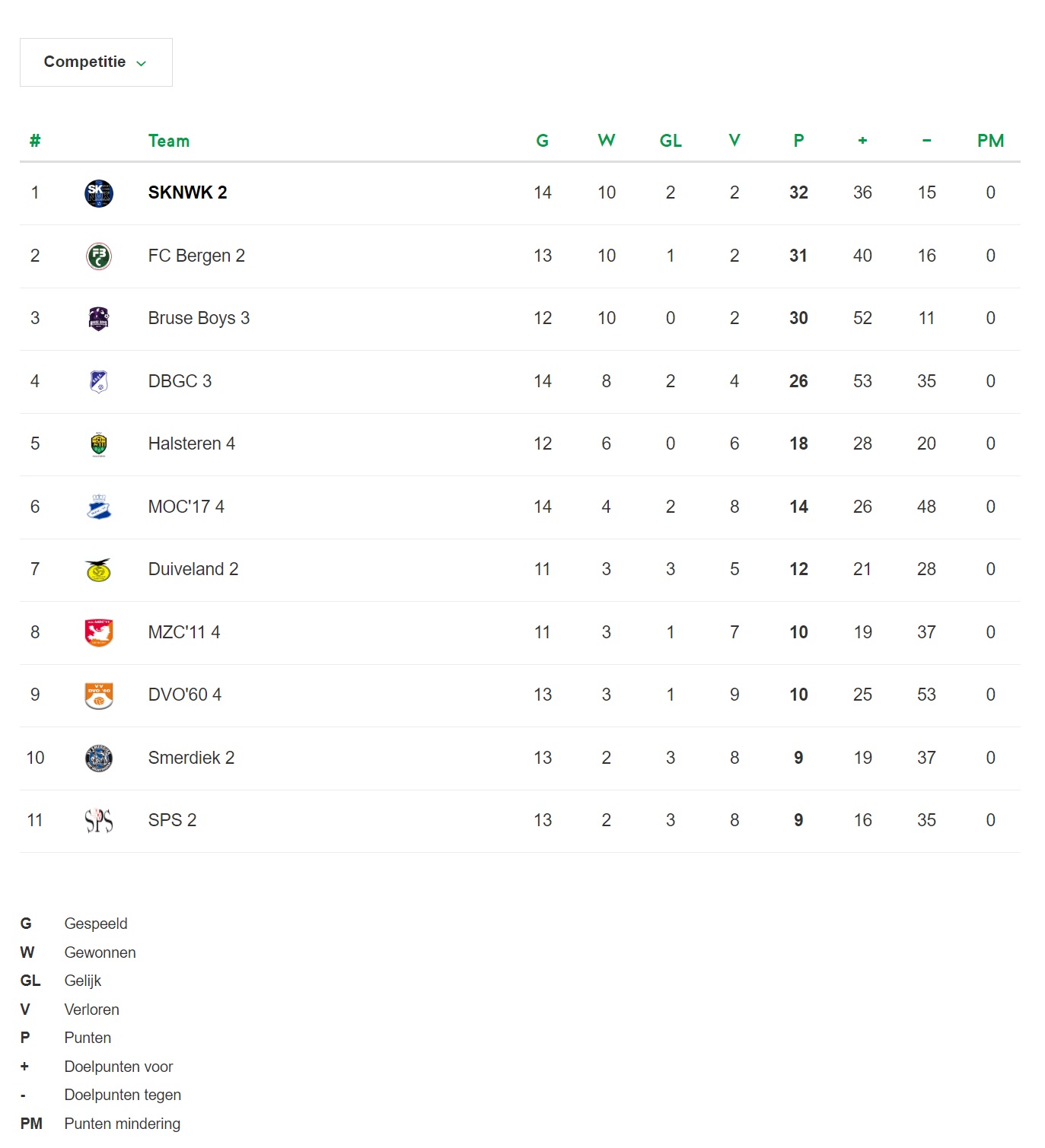Viewport: 1045px width, 1148px height.
Task: Click the MOC'17 4 club logo
Action: point(99,507)
